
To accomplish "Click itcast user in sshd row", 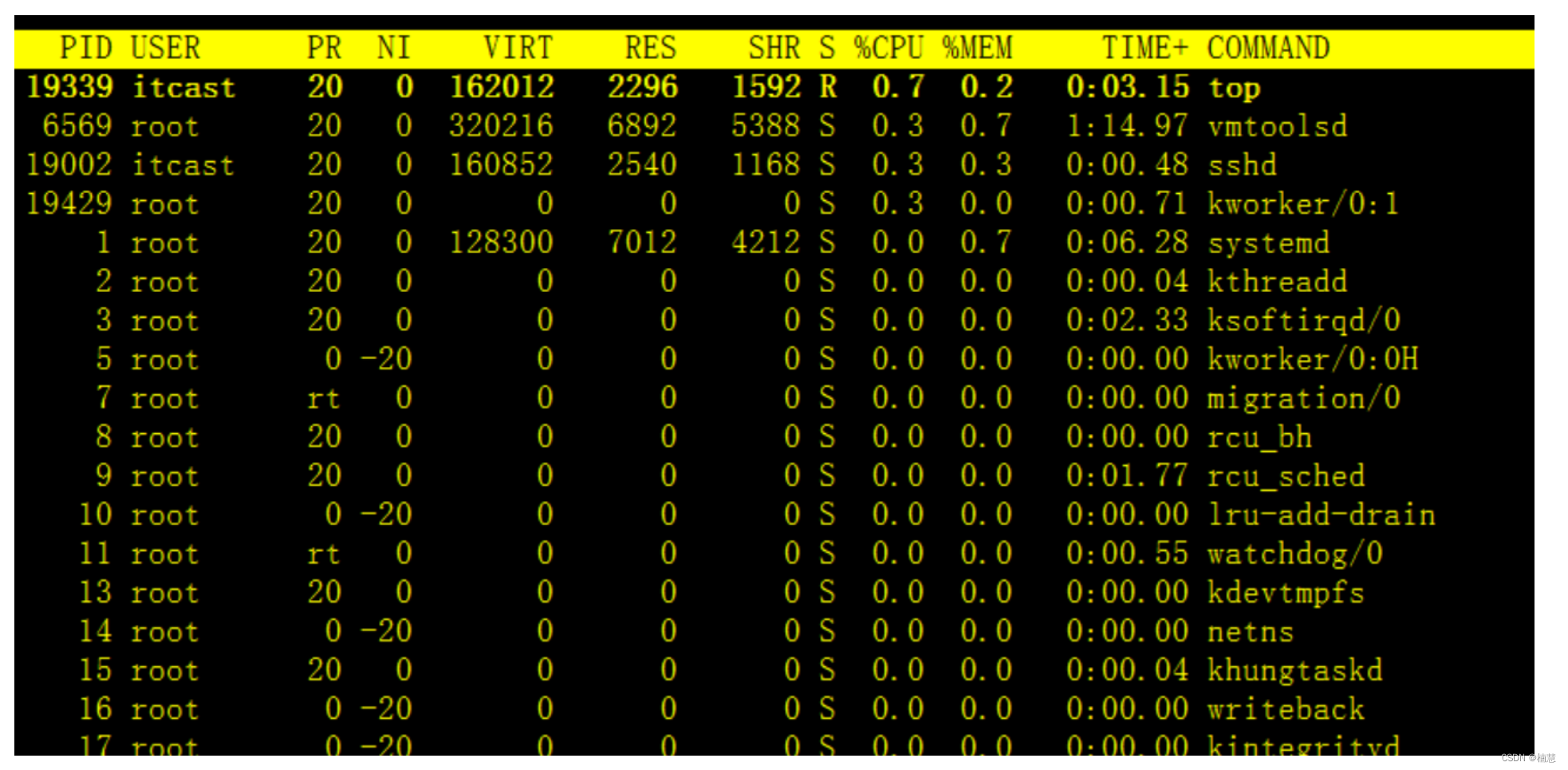I will (183, 165).
